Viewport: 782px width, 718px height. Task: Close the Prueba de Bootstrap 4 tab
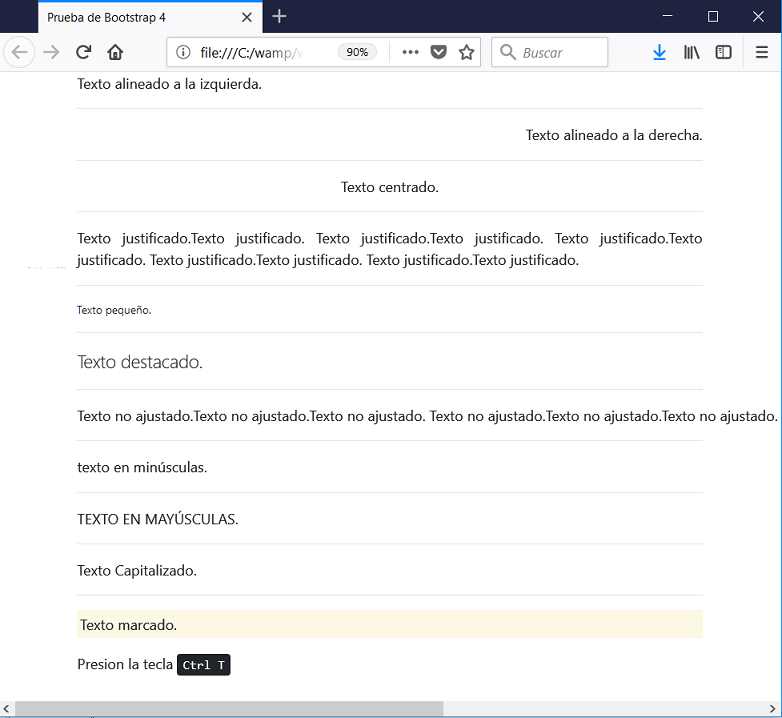pyautogui.click(x=246, y=17)
